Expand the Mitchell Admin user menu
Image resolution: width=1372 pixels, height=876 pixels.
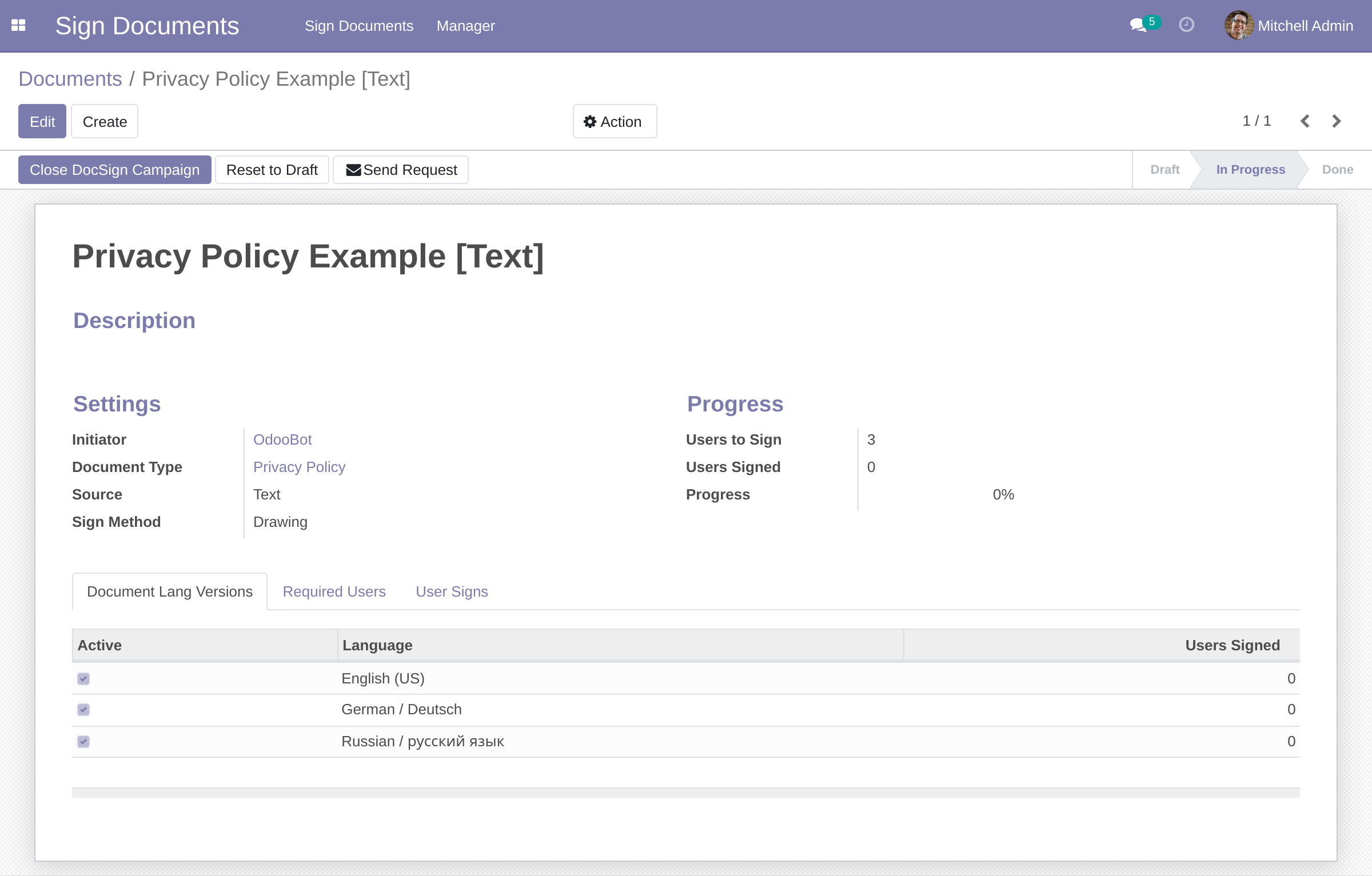[x=1305, y=26]
